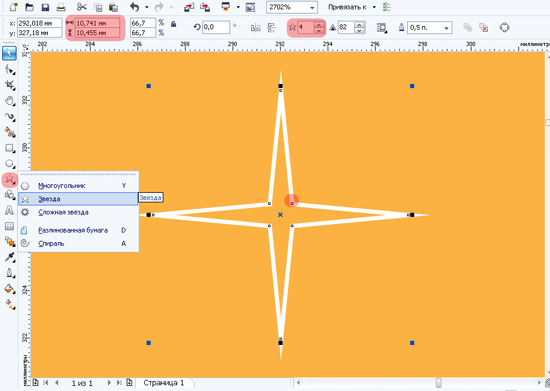The image size is (550, 391).
Task: Select the Table tool
Action: point(9,226)
